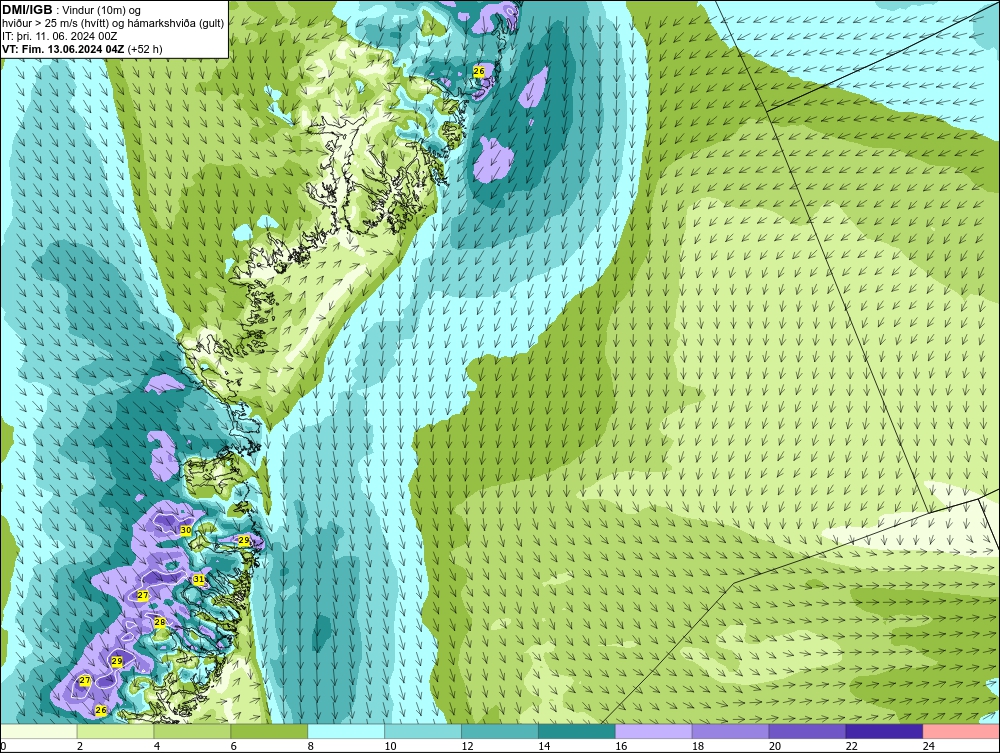The height and width of the screenshot is (753, 1000).
Task: Click the '(+52 h)' forecast offset text
Action: pos(145,49)
